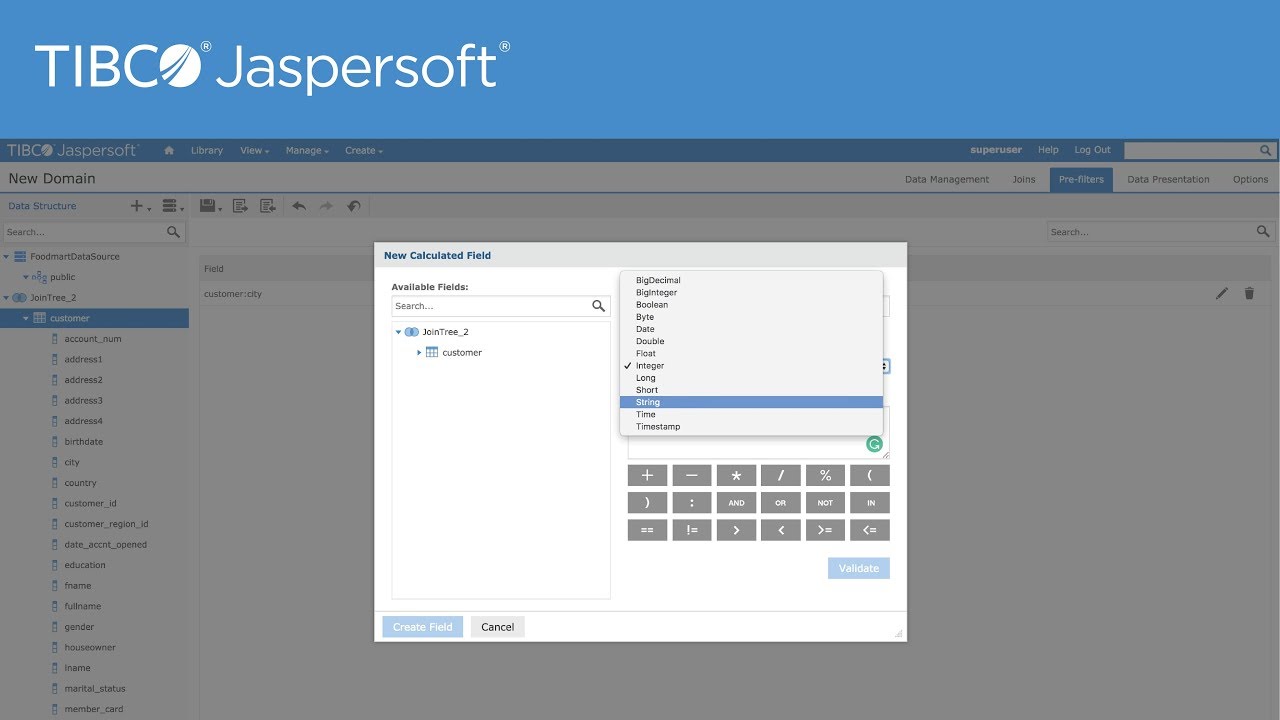
Task: Insert the NOT operator
Action: coord(825,503)
